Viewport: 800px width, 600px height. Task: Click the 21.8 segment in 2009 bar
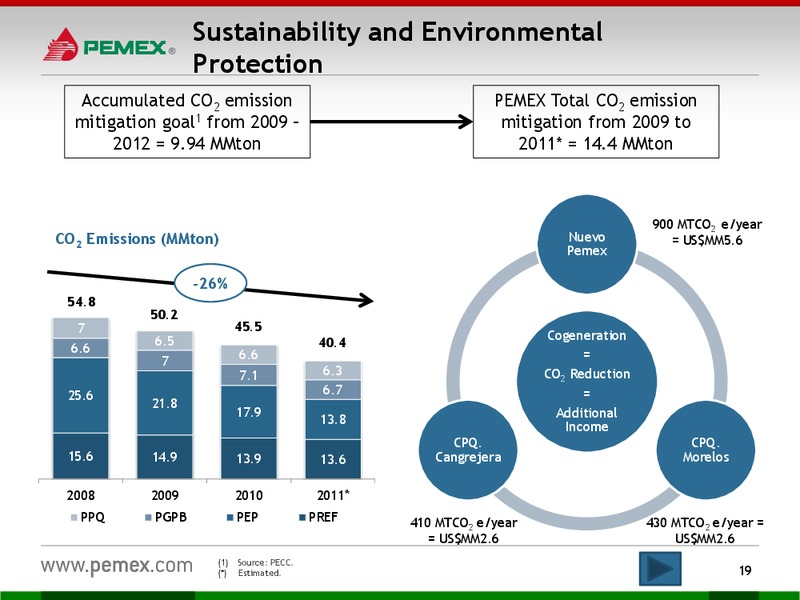click(165, 403)
